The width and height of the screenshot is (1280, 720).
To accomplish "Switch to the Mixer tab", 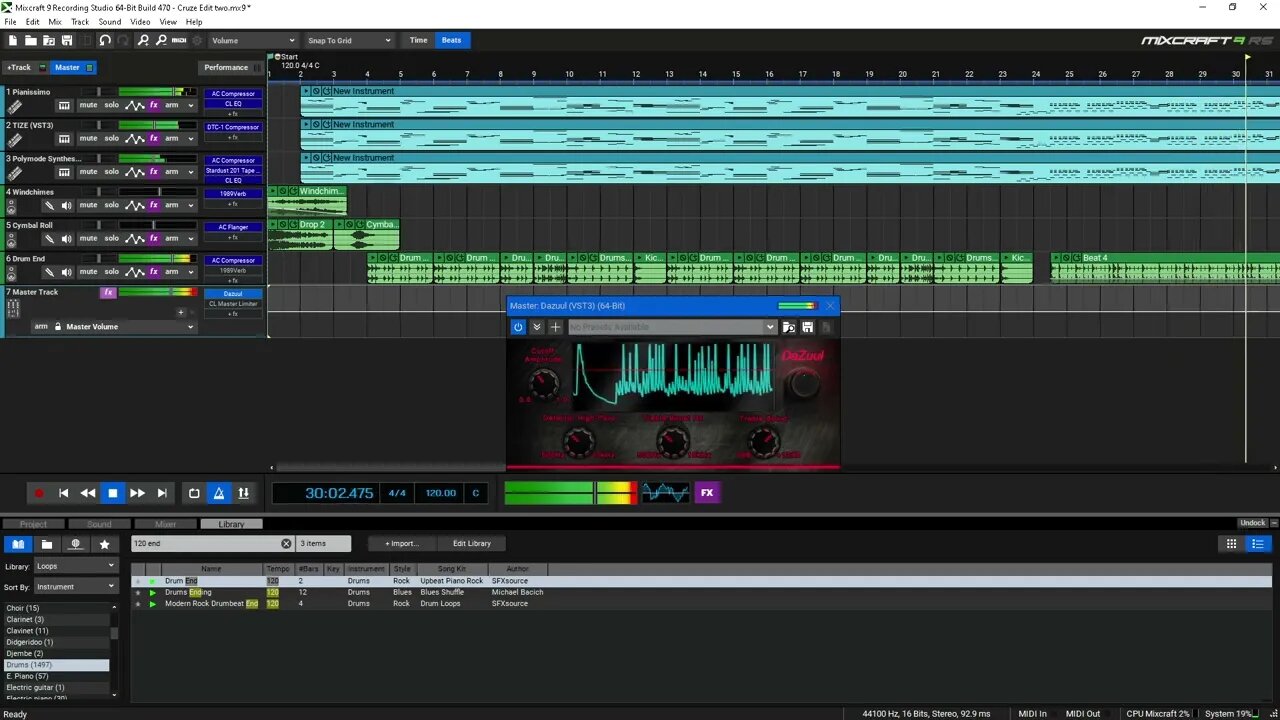I will pyautogui.click(x=165, y=524).
